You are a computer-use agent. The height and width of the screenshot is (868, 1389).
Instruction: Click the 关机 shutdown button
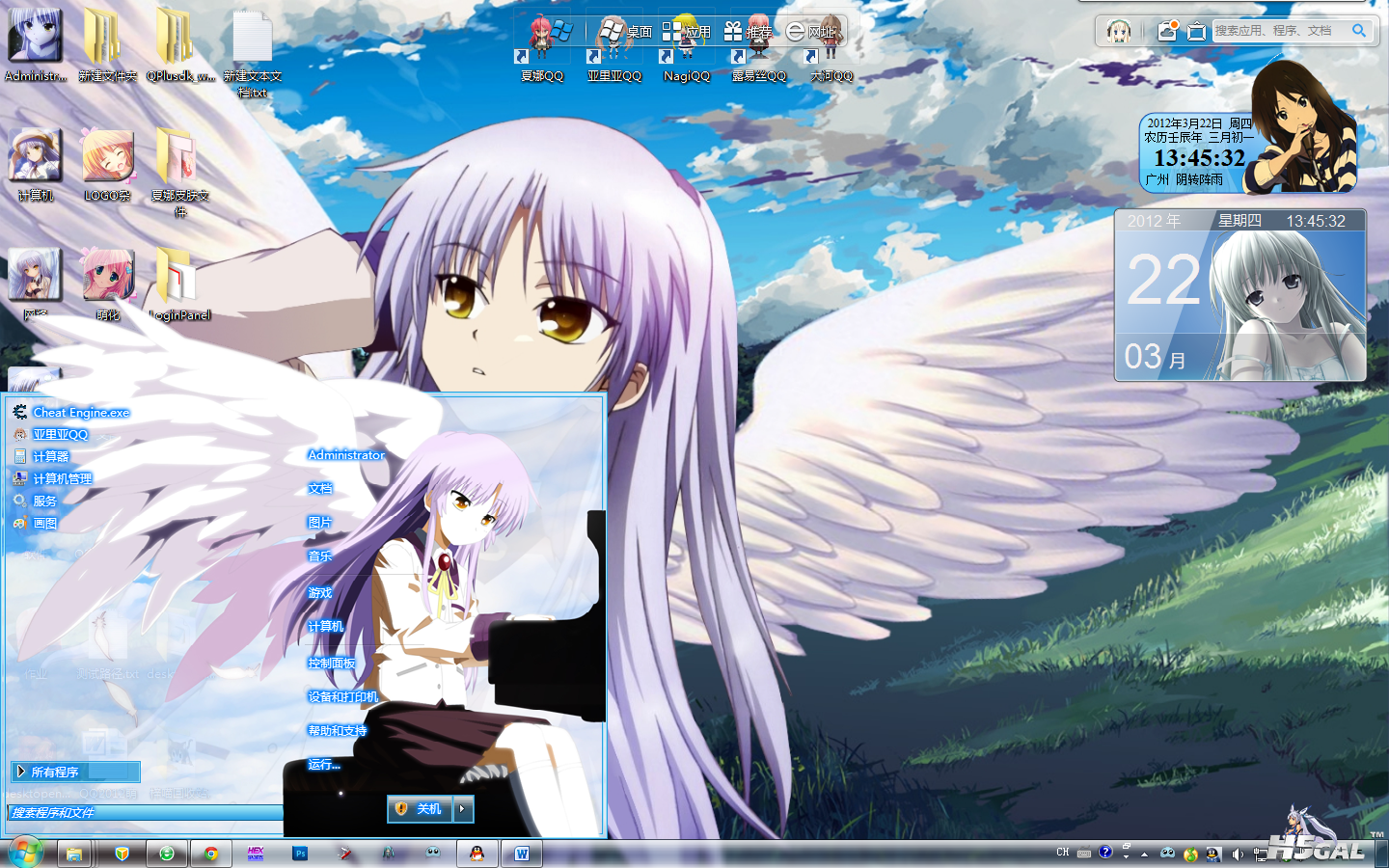pyautogui.click(x=421, y=809)
